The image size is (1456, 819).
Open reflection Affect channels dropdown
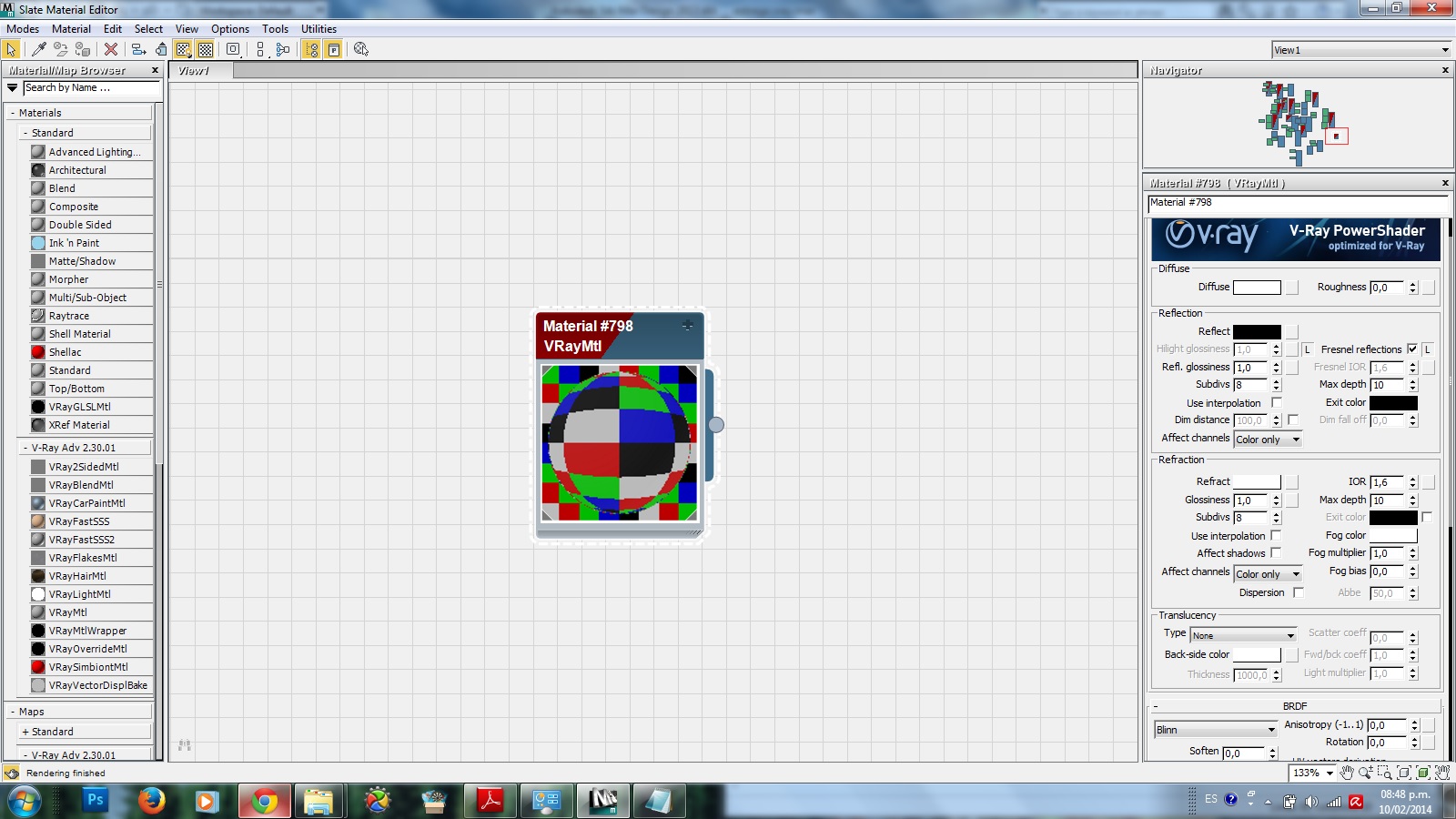coord(1269,440)
